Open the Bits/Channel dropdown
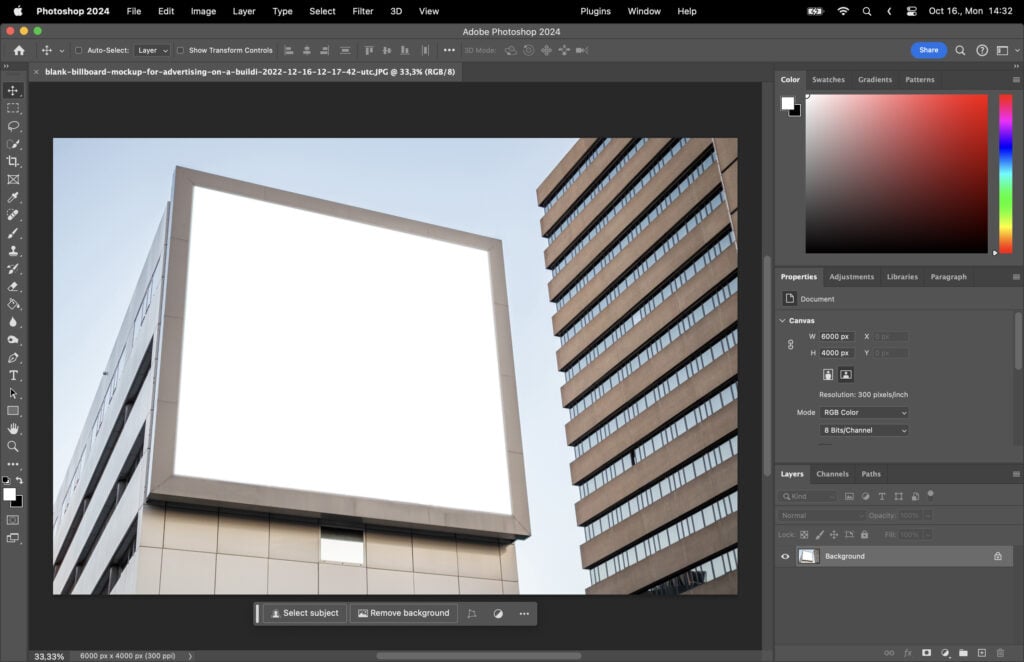 [x=863, y=430]
